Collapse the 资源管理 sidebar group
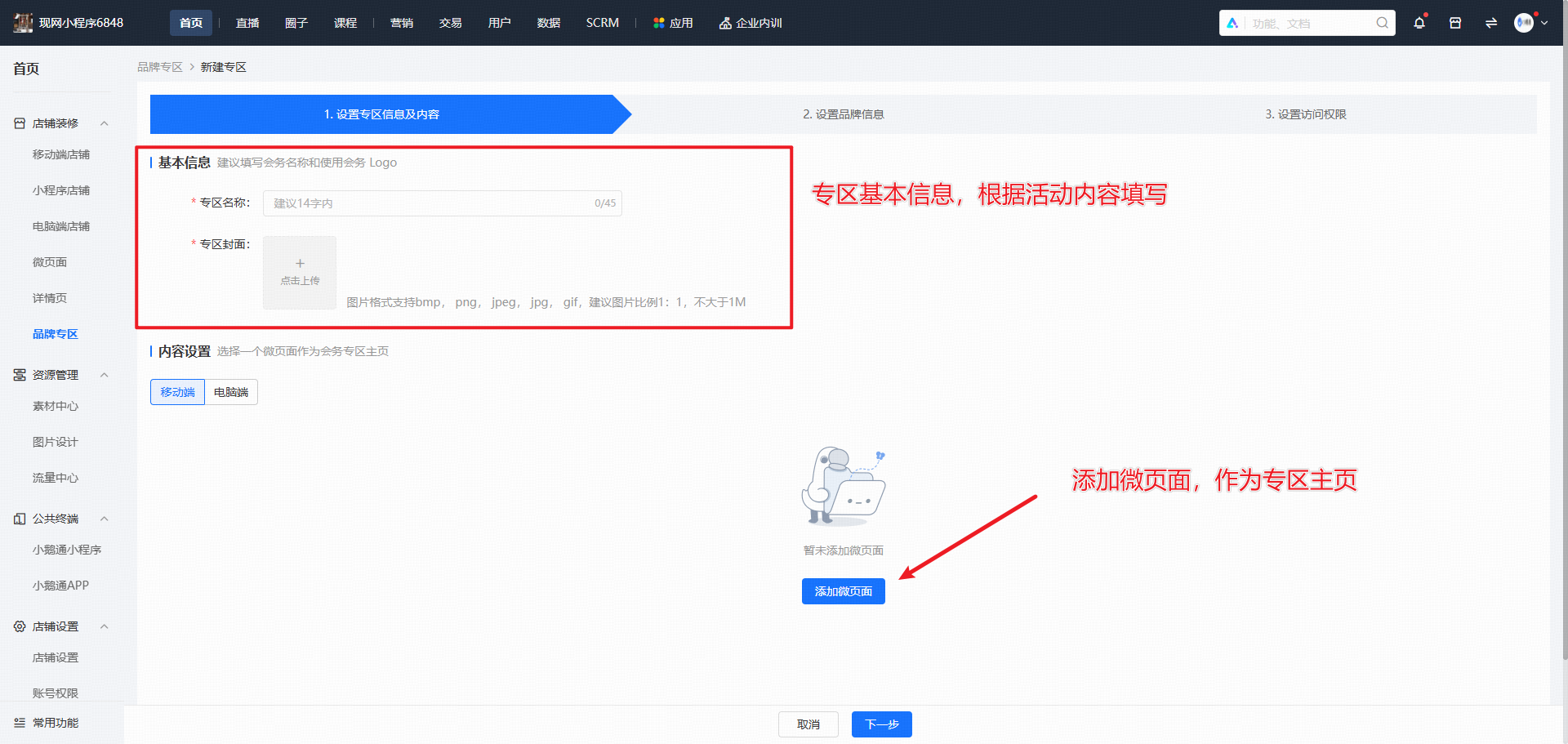Viewport: 1568px width, 744px height. tap(105, 375)
